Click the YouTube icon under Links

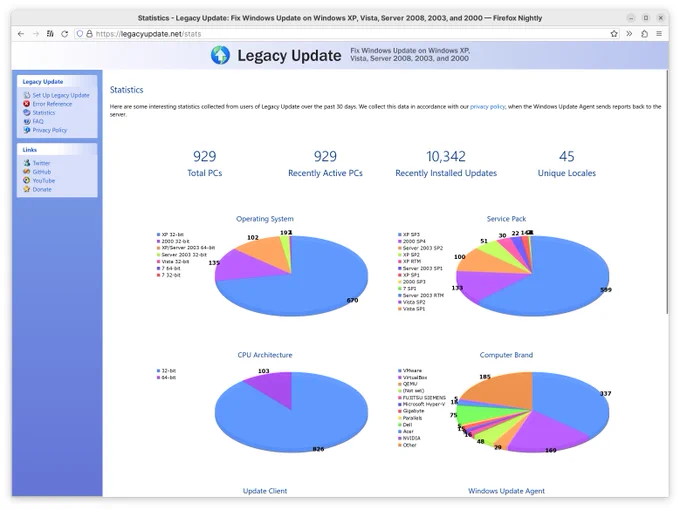pos(26,180)
